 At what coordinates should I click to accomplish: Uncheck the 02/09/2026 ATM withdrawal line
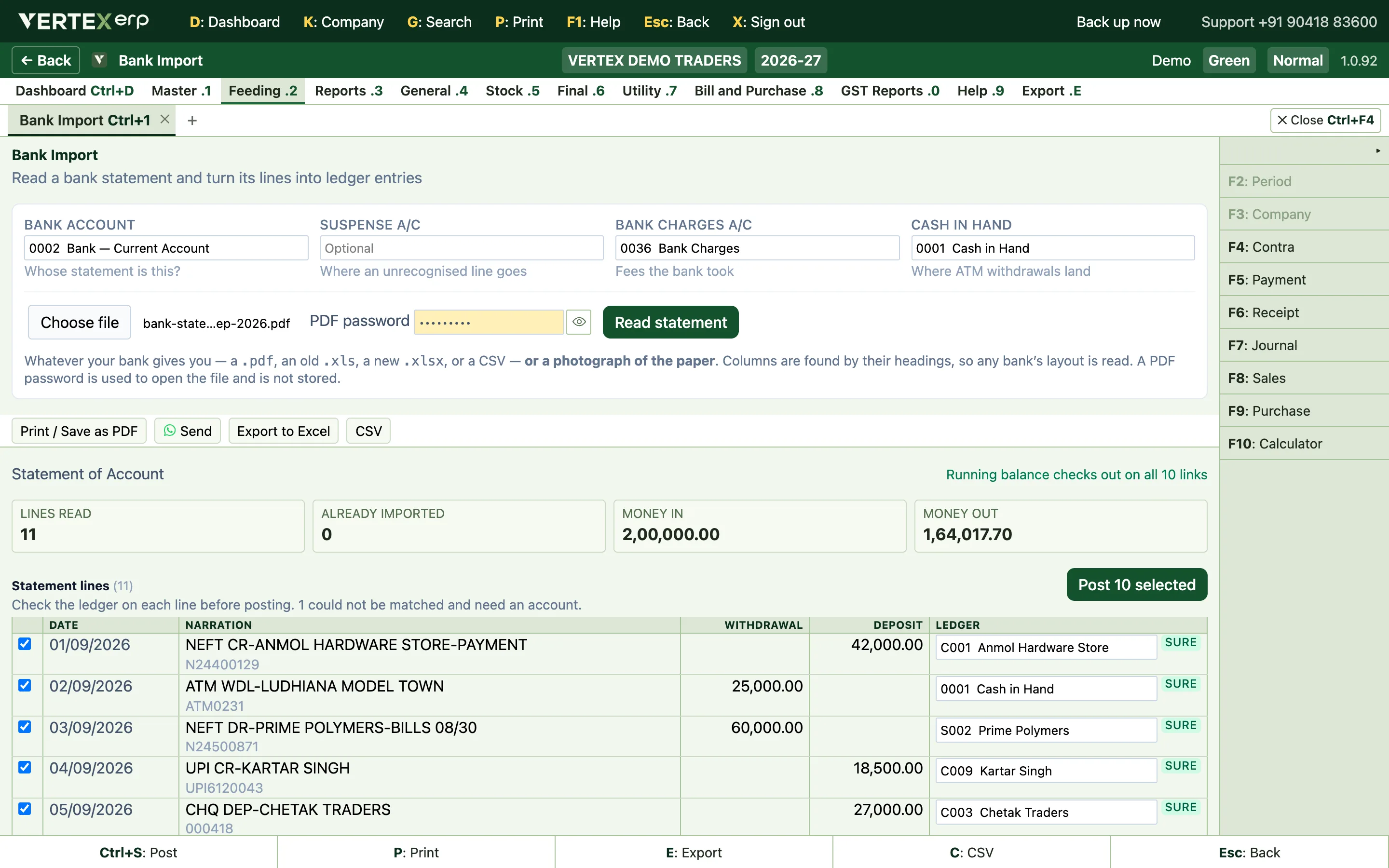click(x=25, y=685)
